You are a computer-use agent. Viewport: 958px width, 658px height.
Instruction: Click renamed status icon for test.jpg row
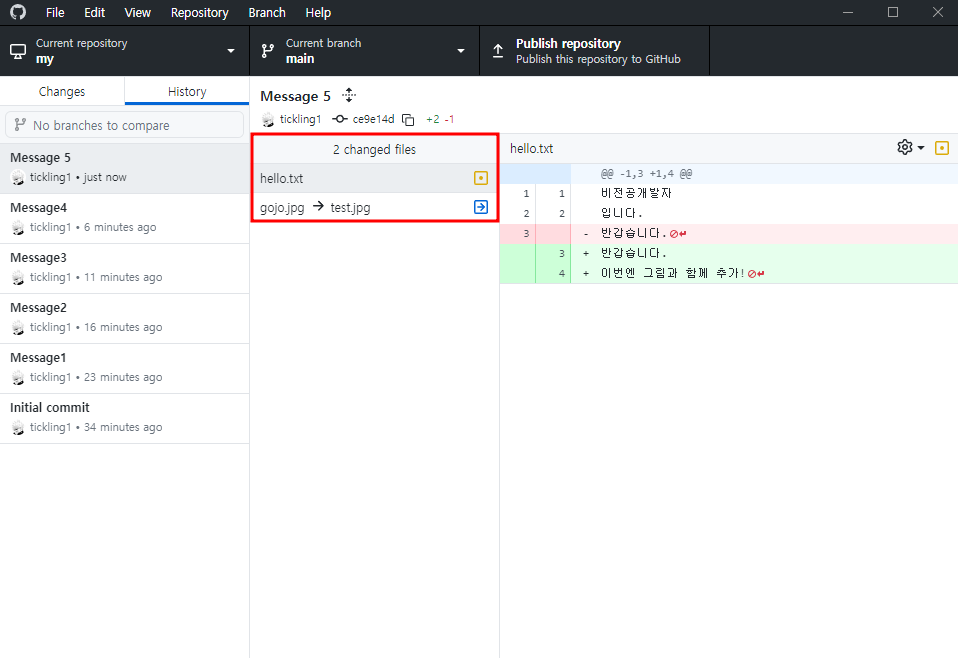coord(481,207)
